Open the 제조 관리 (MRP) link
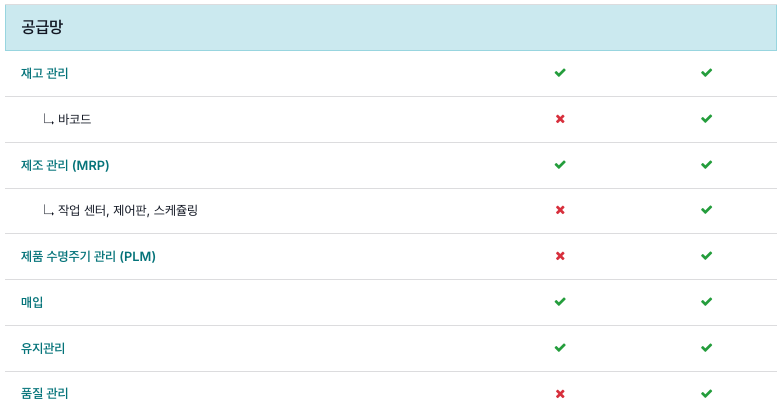 [65, 165]
